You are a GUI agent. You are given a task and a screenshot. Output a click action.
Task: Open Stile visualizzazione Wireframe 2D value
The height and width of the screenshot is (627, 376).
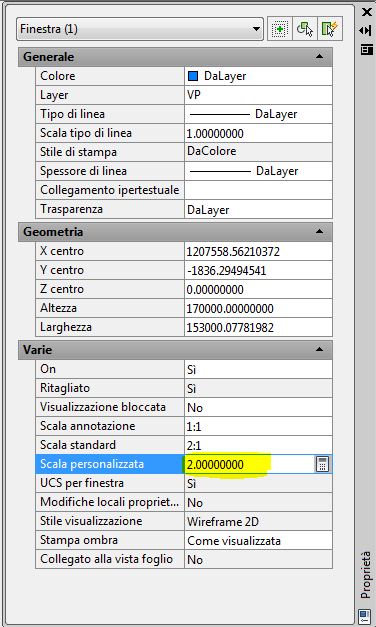[258, 521]
